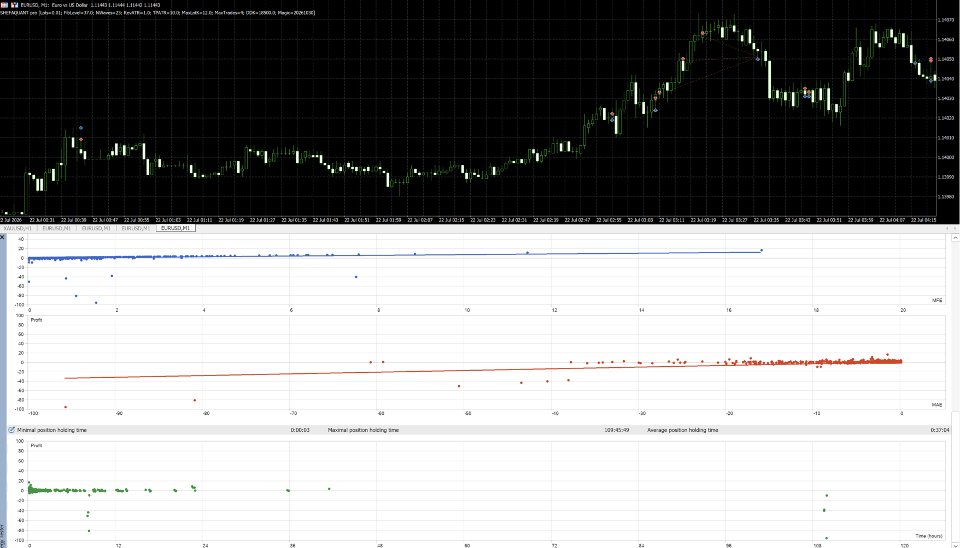Click the '22 Jul 01:59' time axis label
The width and height of the screenshot is (960, 548).
(x=388, y=219)
